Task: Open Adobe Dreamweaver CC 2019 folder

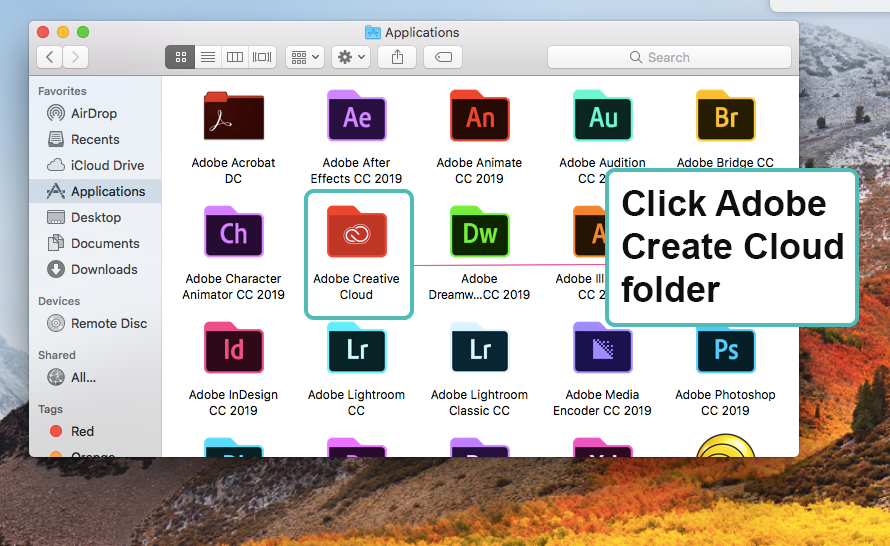Action: [480, 232]
